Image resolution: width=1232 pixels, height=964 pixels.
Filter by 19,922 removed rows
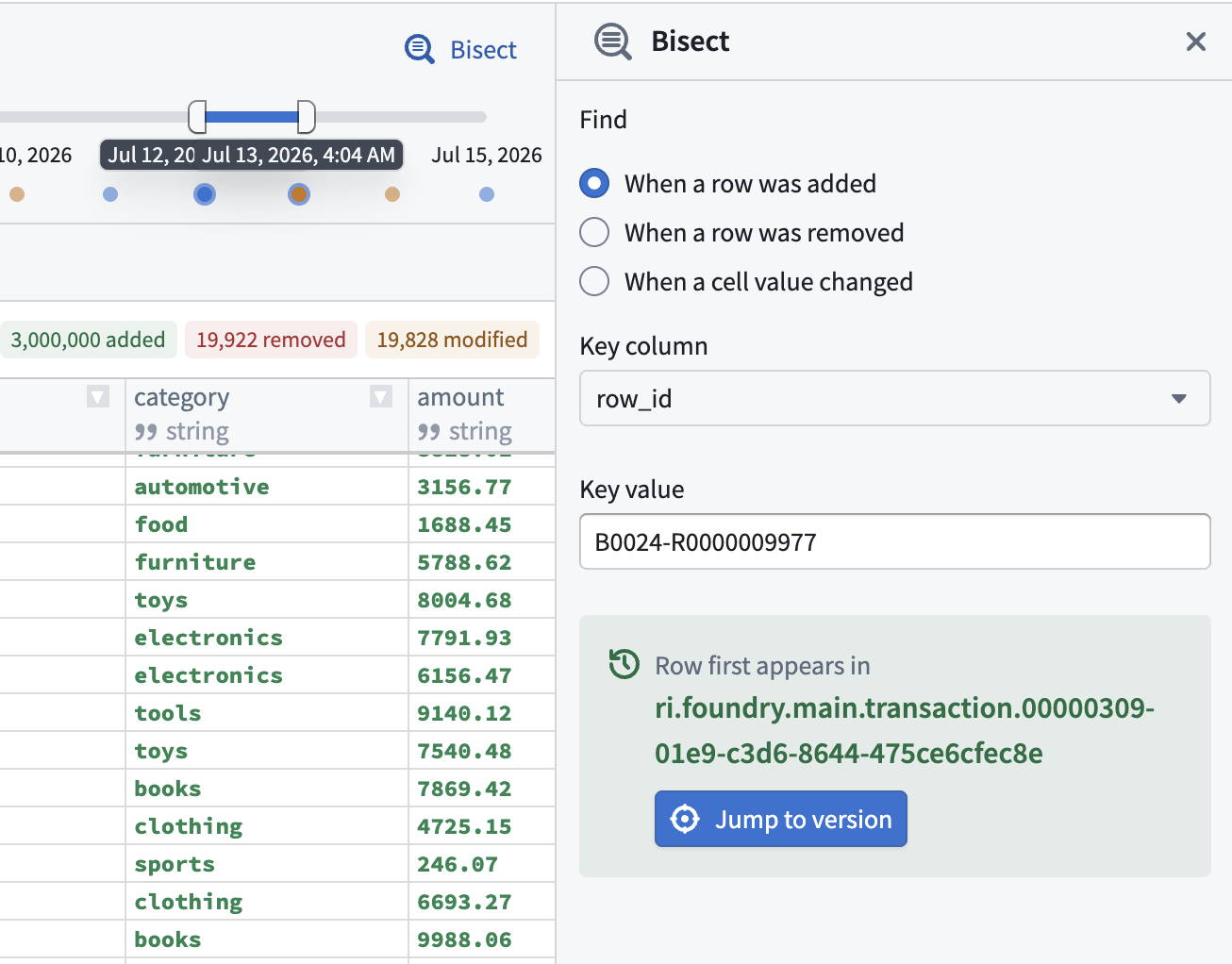click(271, 340)
